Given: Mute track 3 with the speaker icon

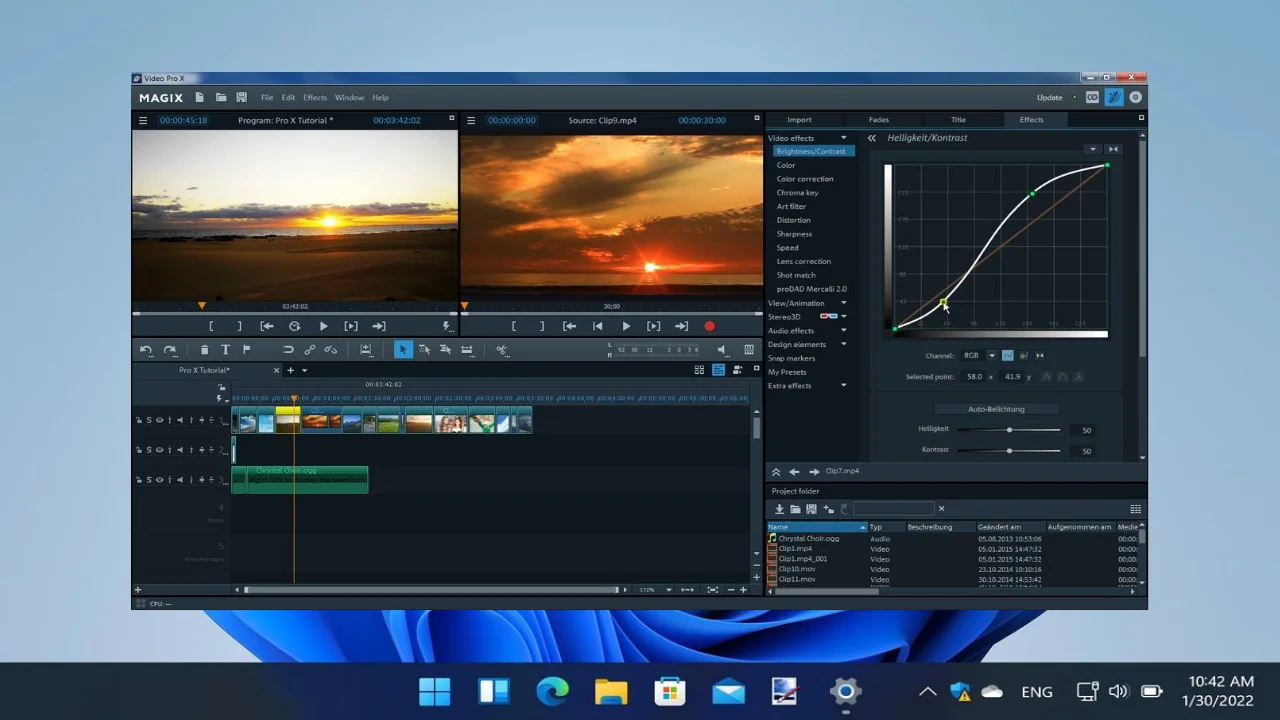Looking at the screenshot, I should click(180, 480).
